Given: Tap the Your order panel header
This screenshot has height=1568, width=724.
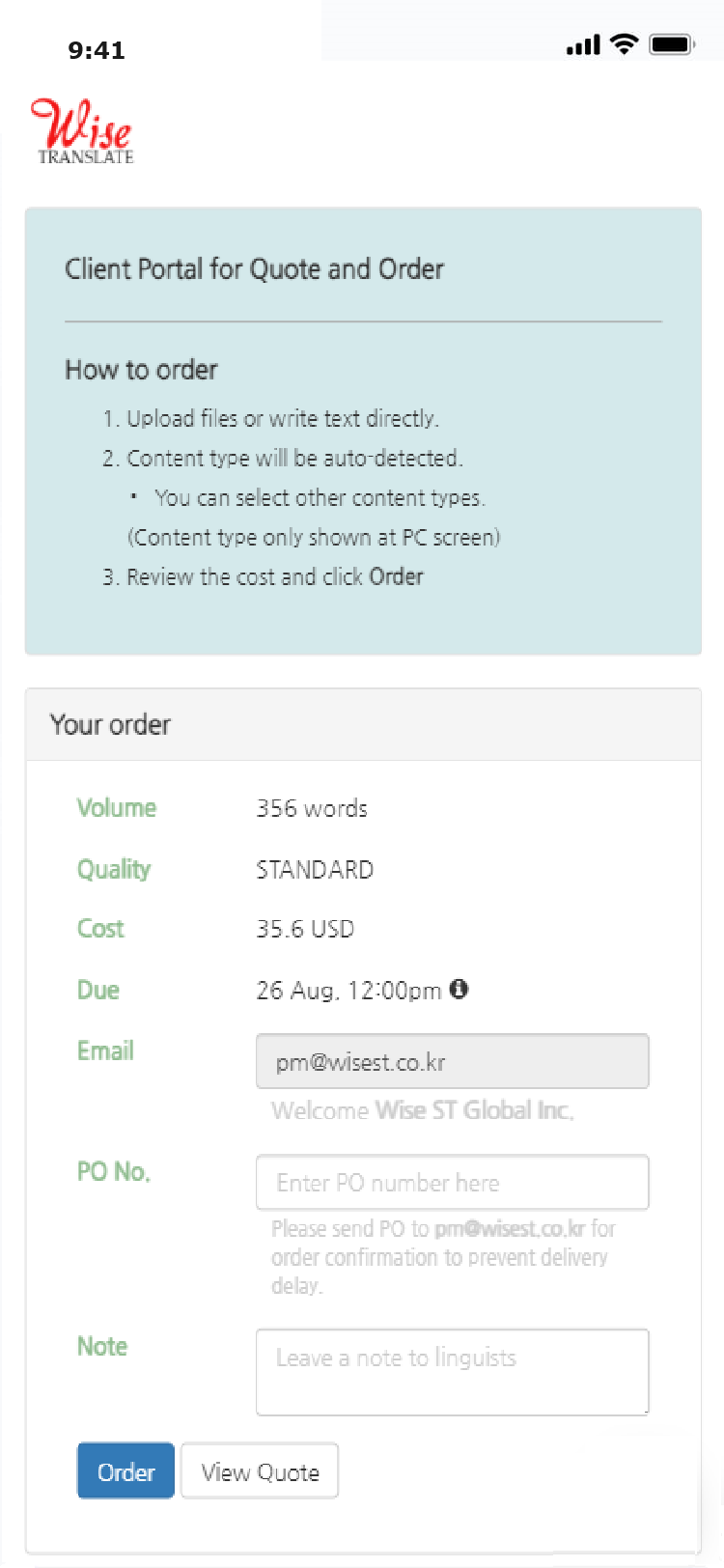Looking at the screenshot, I should pos(363,725).
